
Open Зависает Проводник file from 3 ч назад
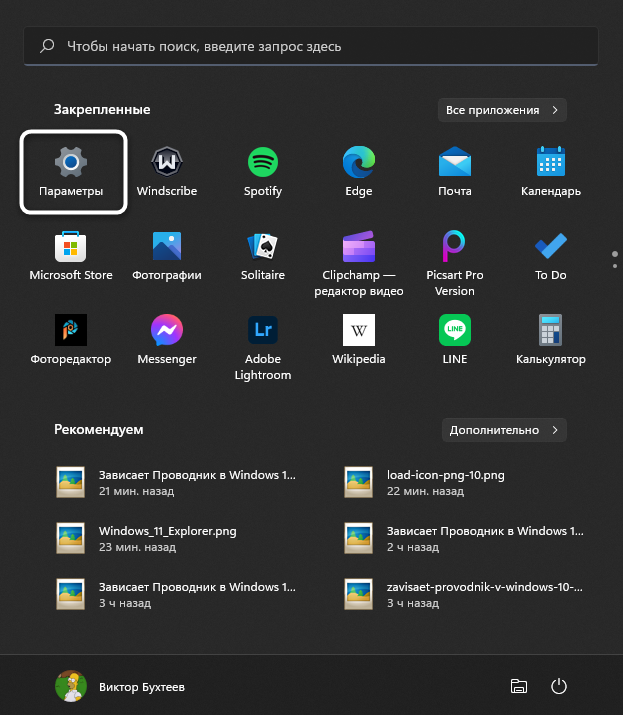[x=176, y=595]
